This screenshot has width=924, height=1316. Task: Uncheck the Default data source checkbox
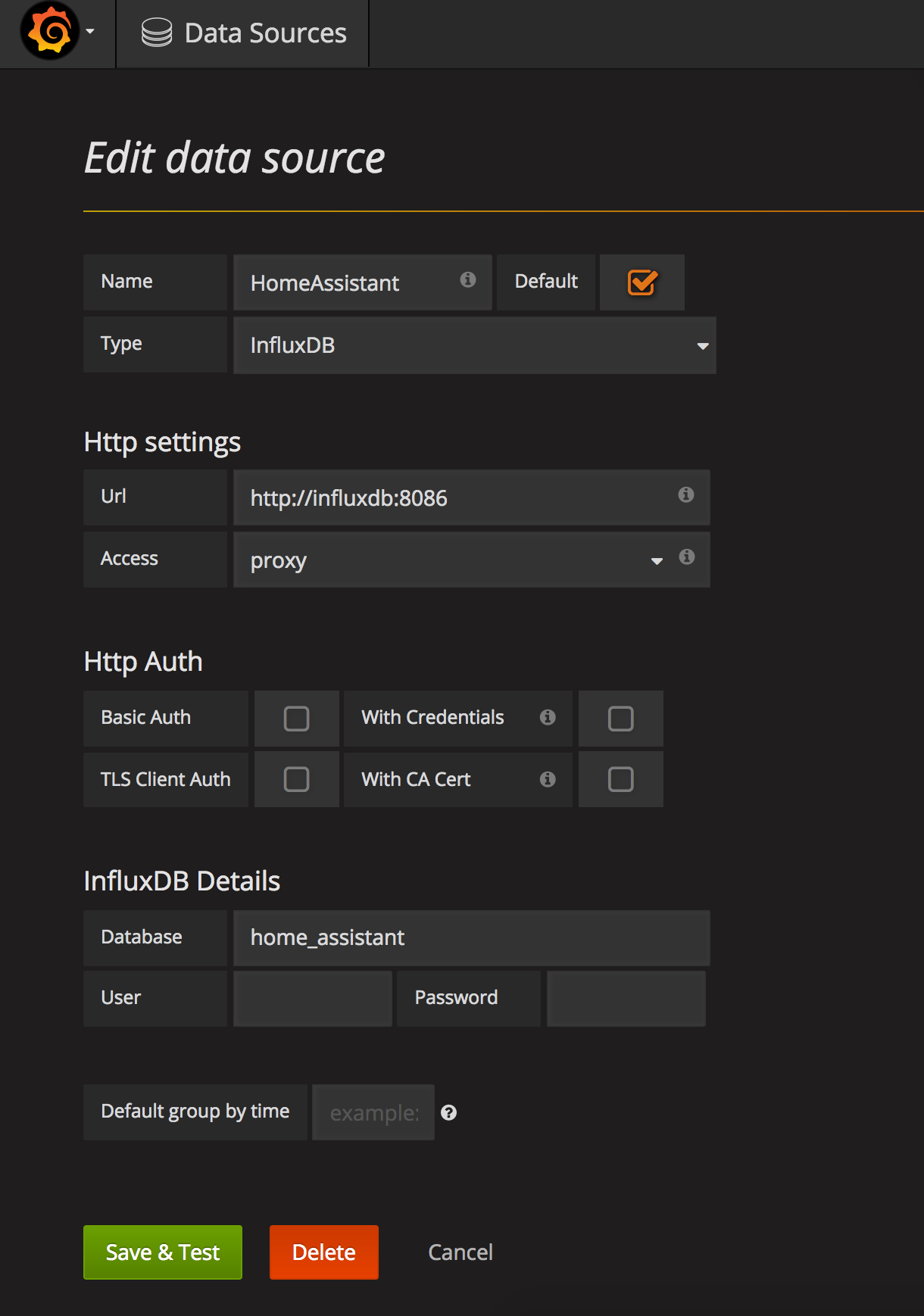click(642, 283)
